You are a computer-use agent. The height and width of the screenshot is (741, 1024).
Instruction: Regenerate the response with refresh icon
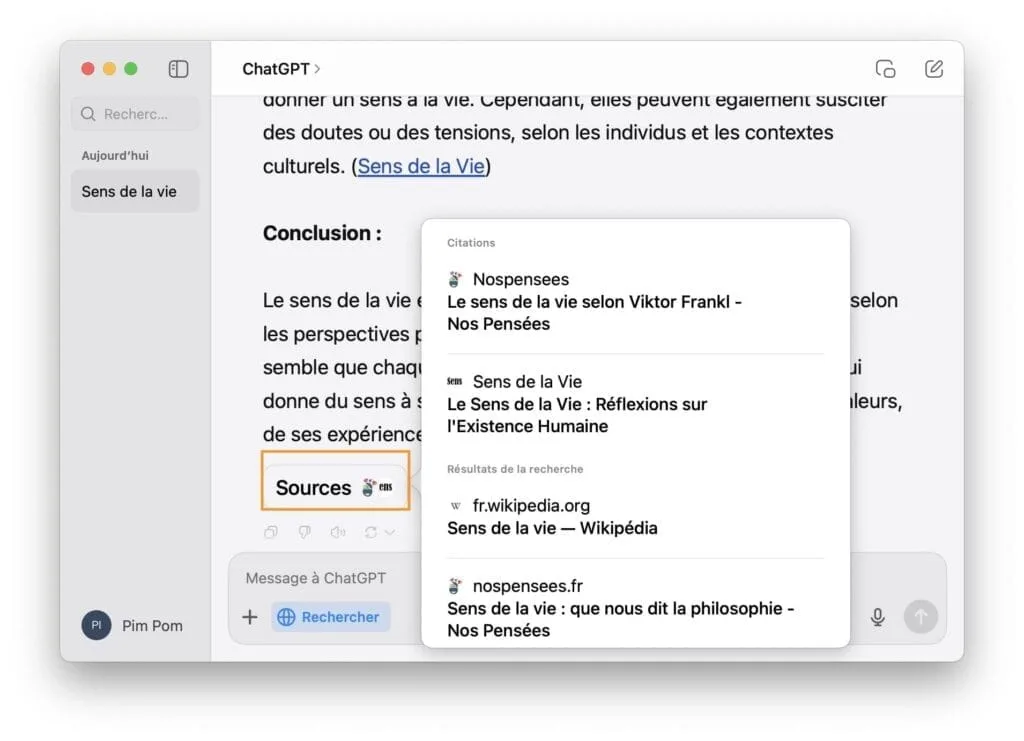371,532
